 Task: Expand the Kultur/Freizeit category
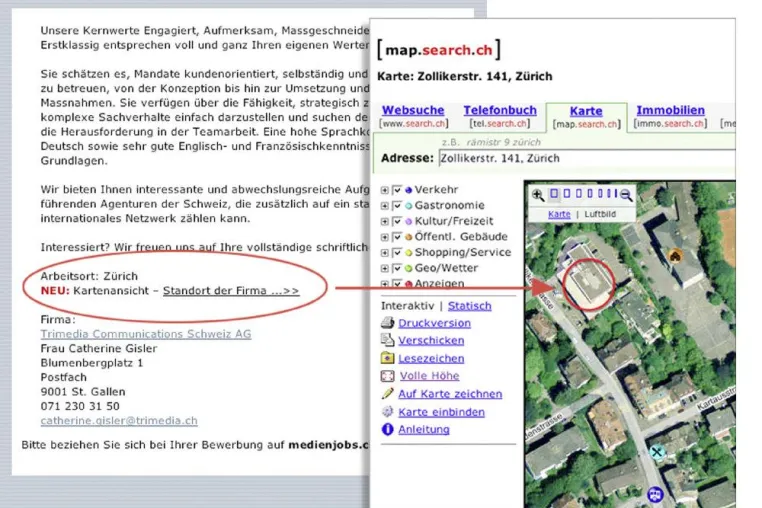385,221
